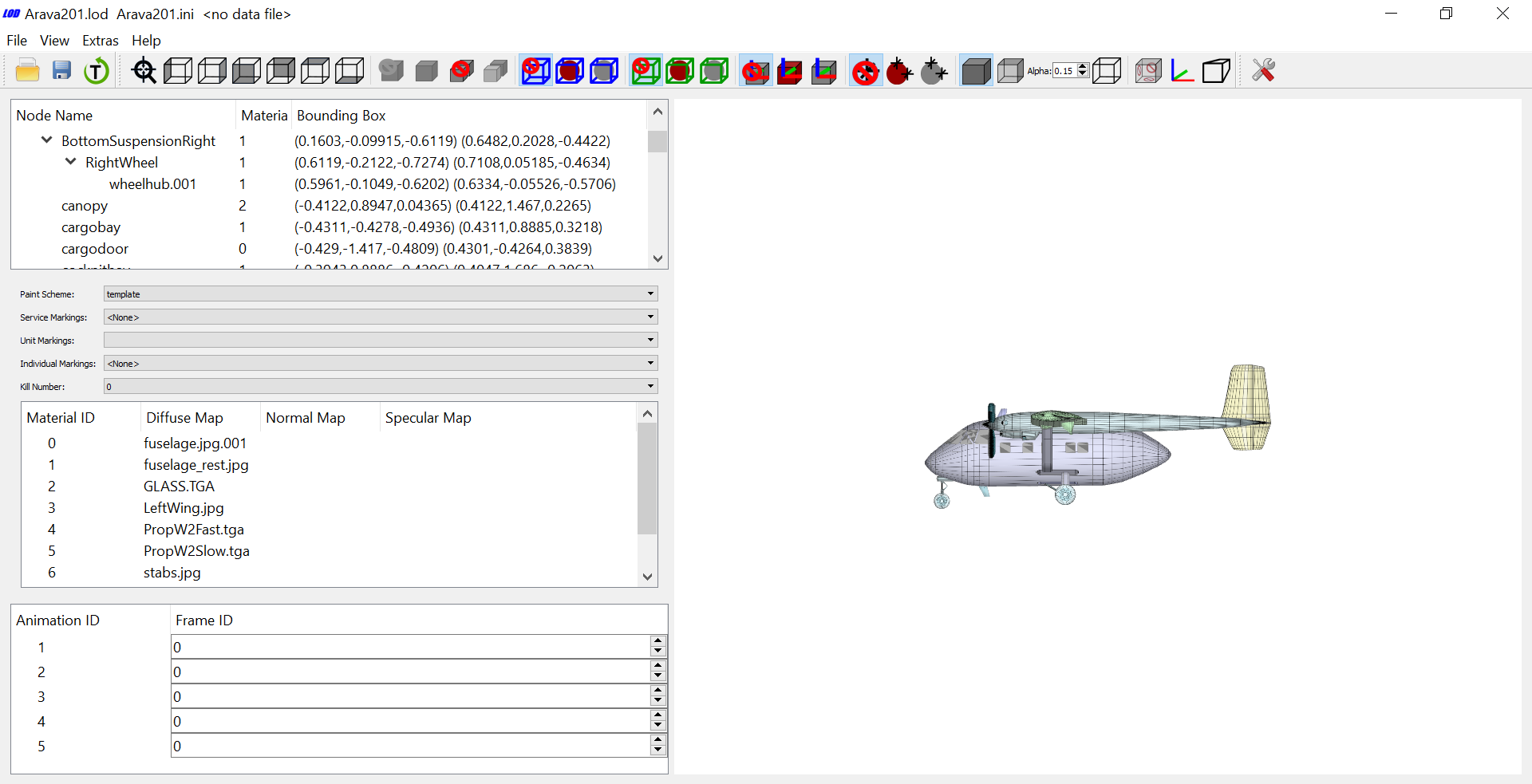Open the Extras menu

click(x=101, y=41)
